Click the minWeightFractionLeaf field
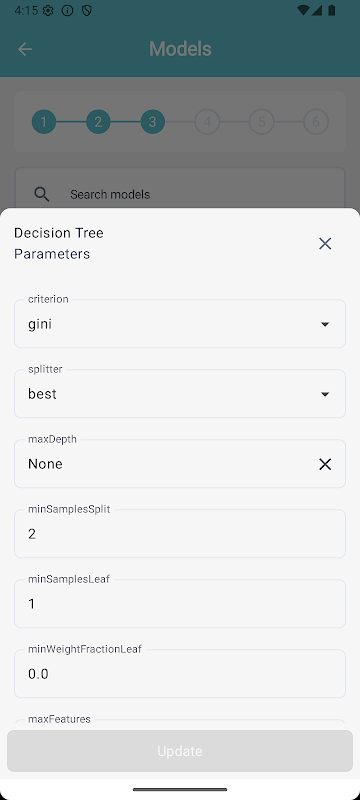Screen dimensions: 360x800 (179, 673)
